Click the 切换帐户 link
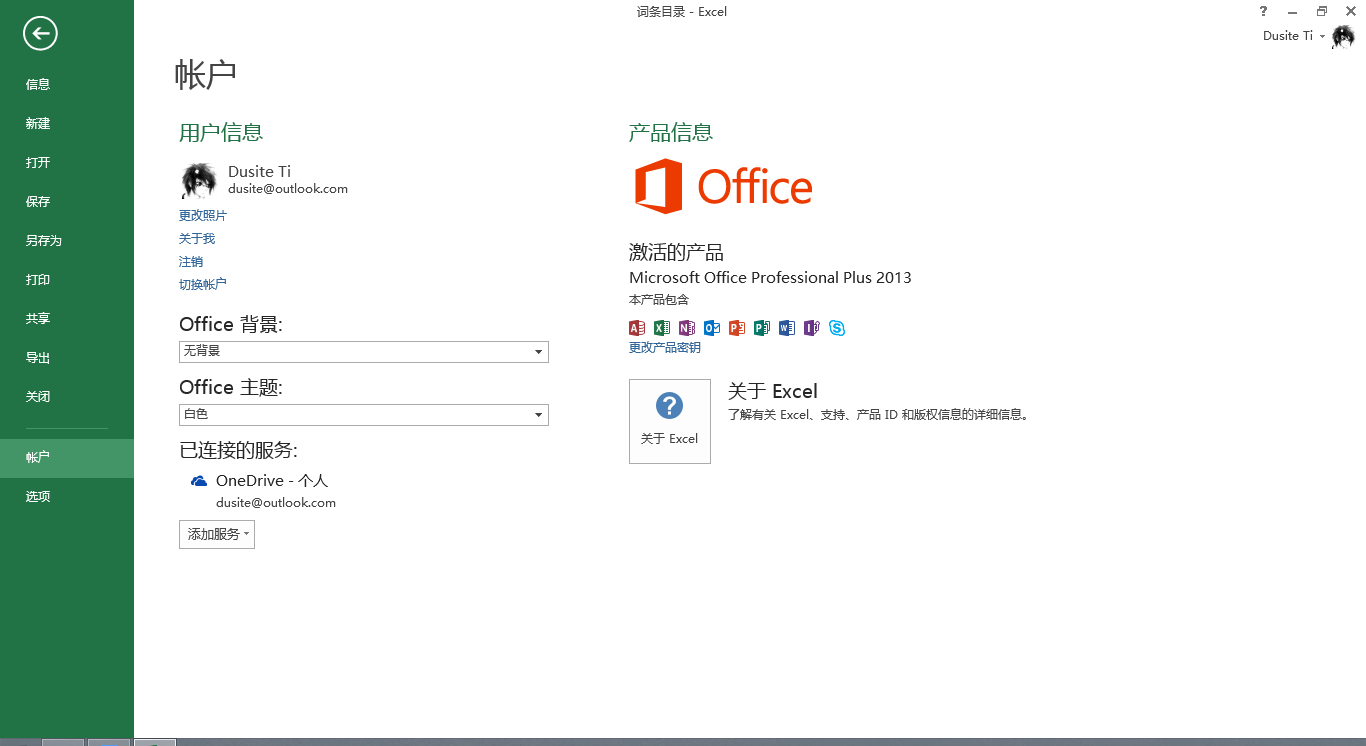The width and height of the screenshot is (1366, 746). click(203, 284)
